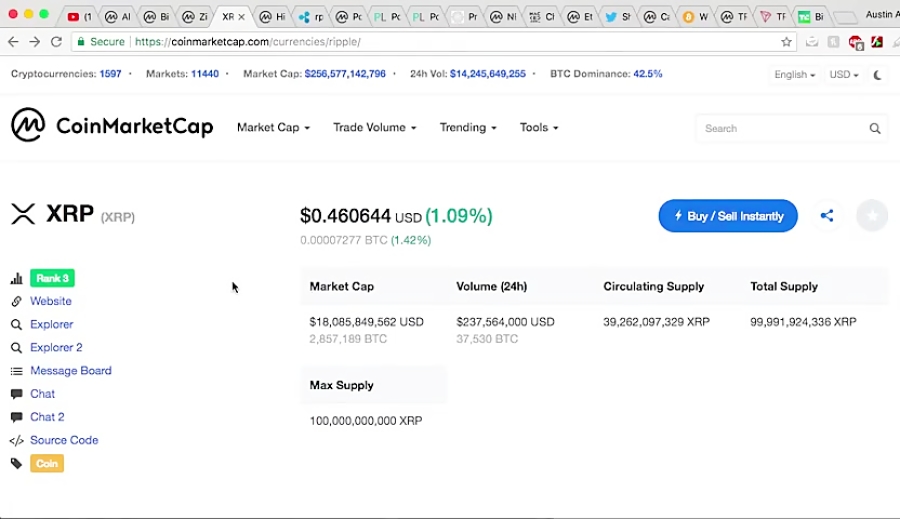The width and height of the screenshot is (900, 519).
Task: Click the 24h Vol value link
Action: [488, 74]
